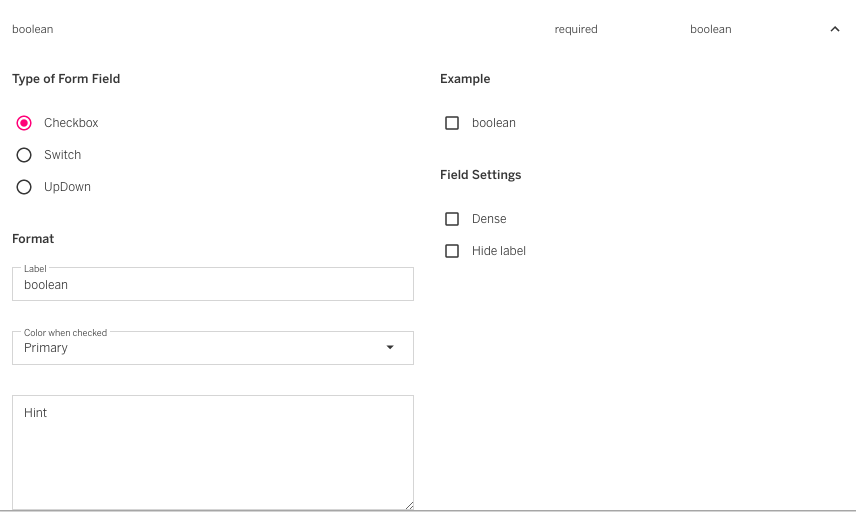Check the Hide label box
This screenshot has height=512, width=856.
pos(452,251)
